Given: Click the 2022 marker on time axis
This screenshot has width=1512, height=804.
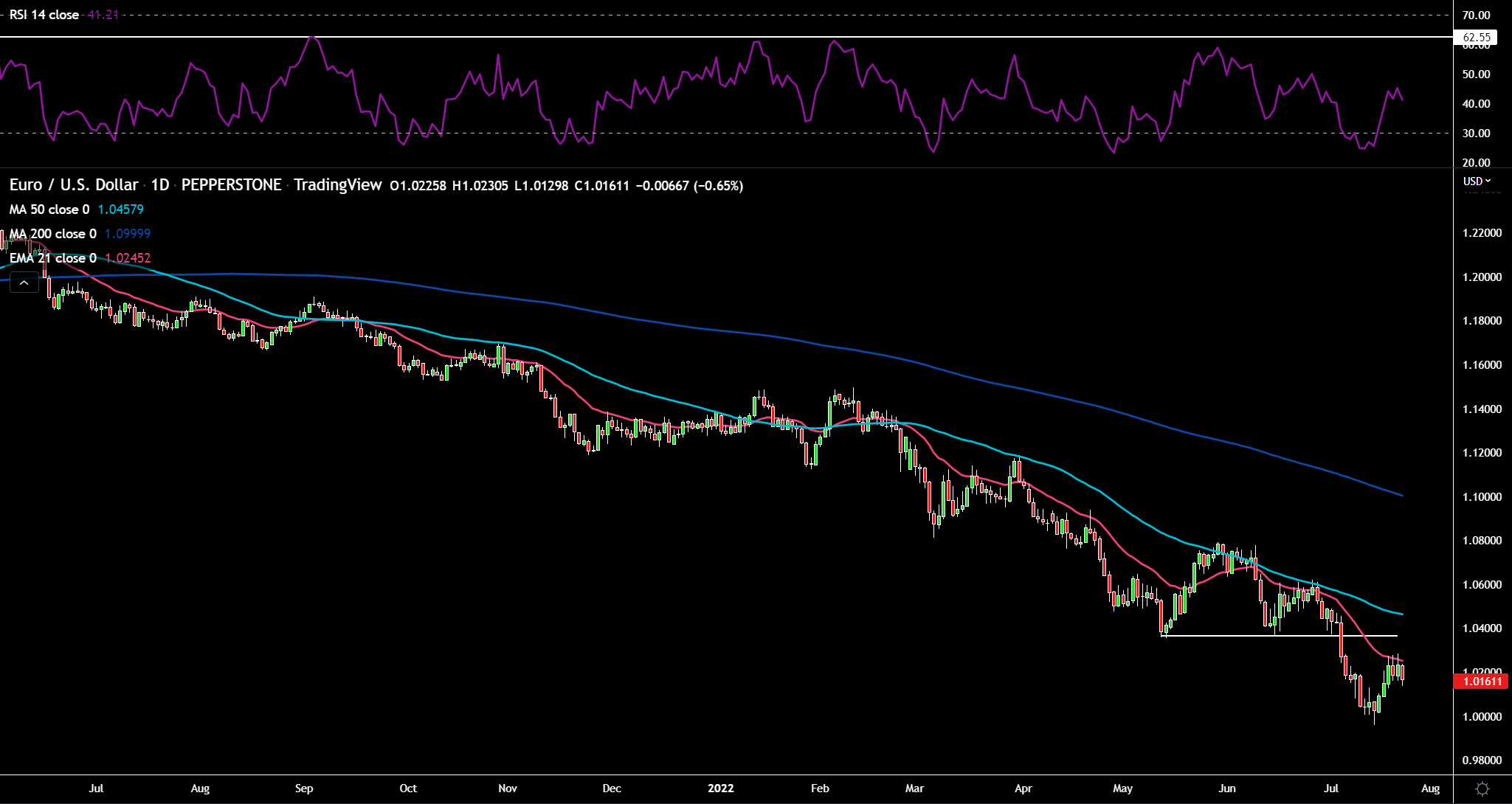Looking at the screenshot, I should point(720,789).
